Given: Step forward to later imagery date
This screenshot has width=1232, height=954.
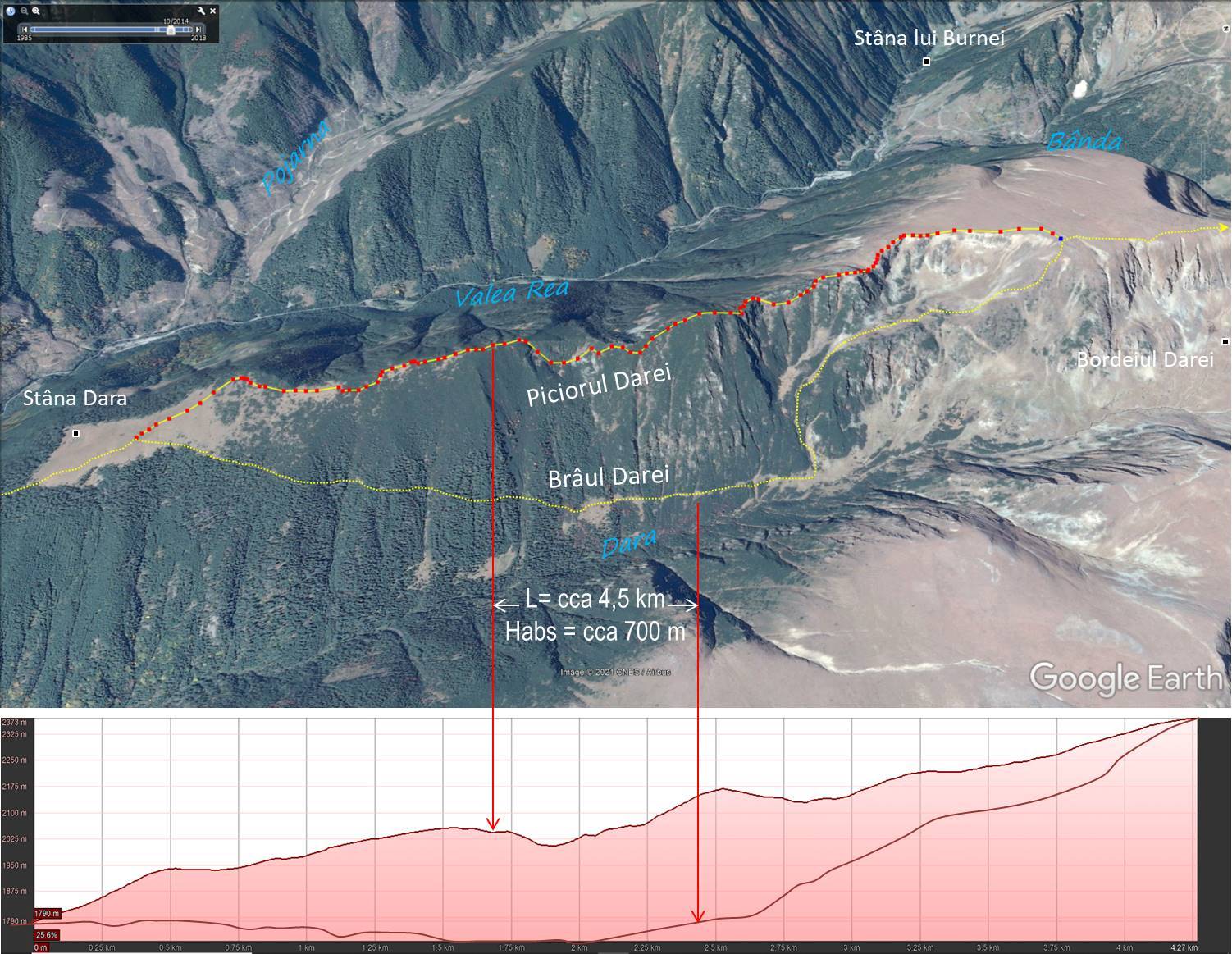Looking at the screenshot, I should [198, 30].
